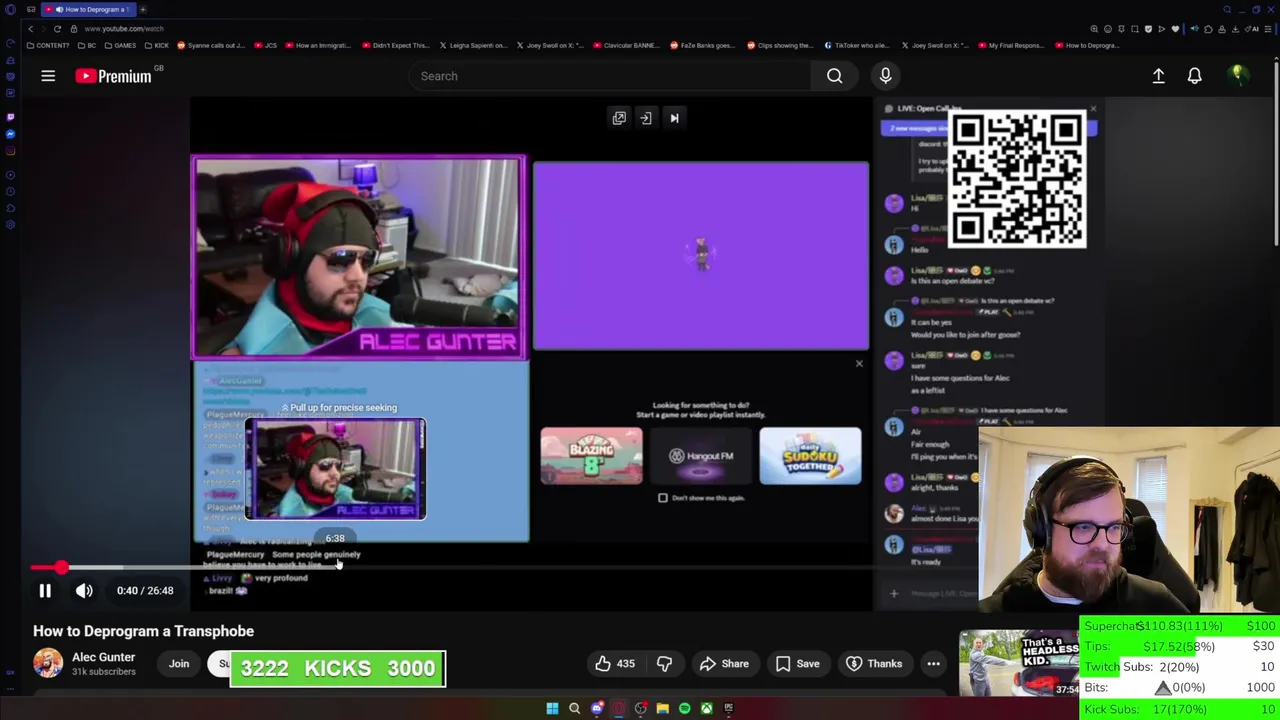Pause the video

45,591
